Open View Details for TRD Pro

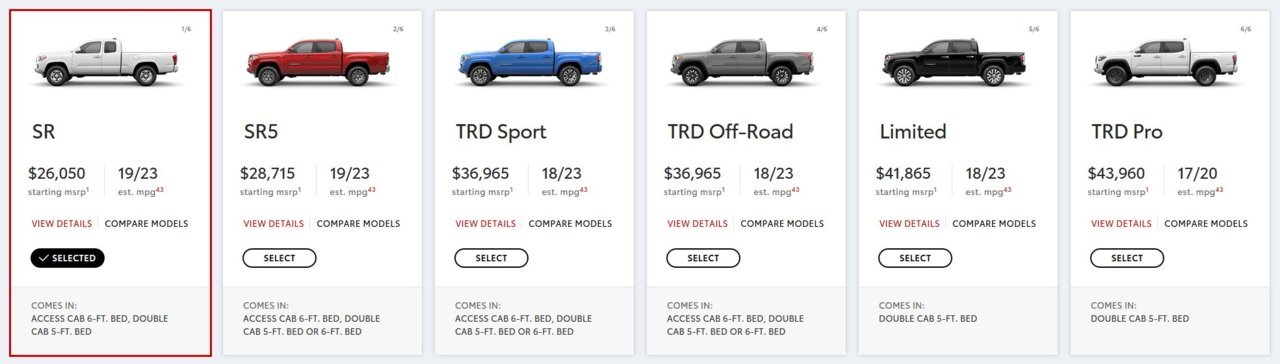[x=1122, y=224]
